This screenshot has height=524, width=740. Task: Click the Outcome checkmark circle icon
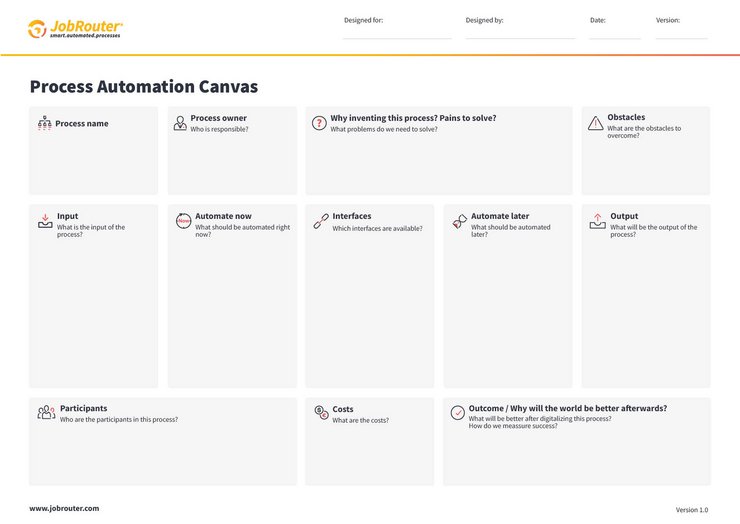coord(457,412)
